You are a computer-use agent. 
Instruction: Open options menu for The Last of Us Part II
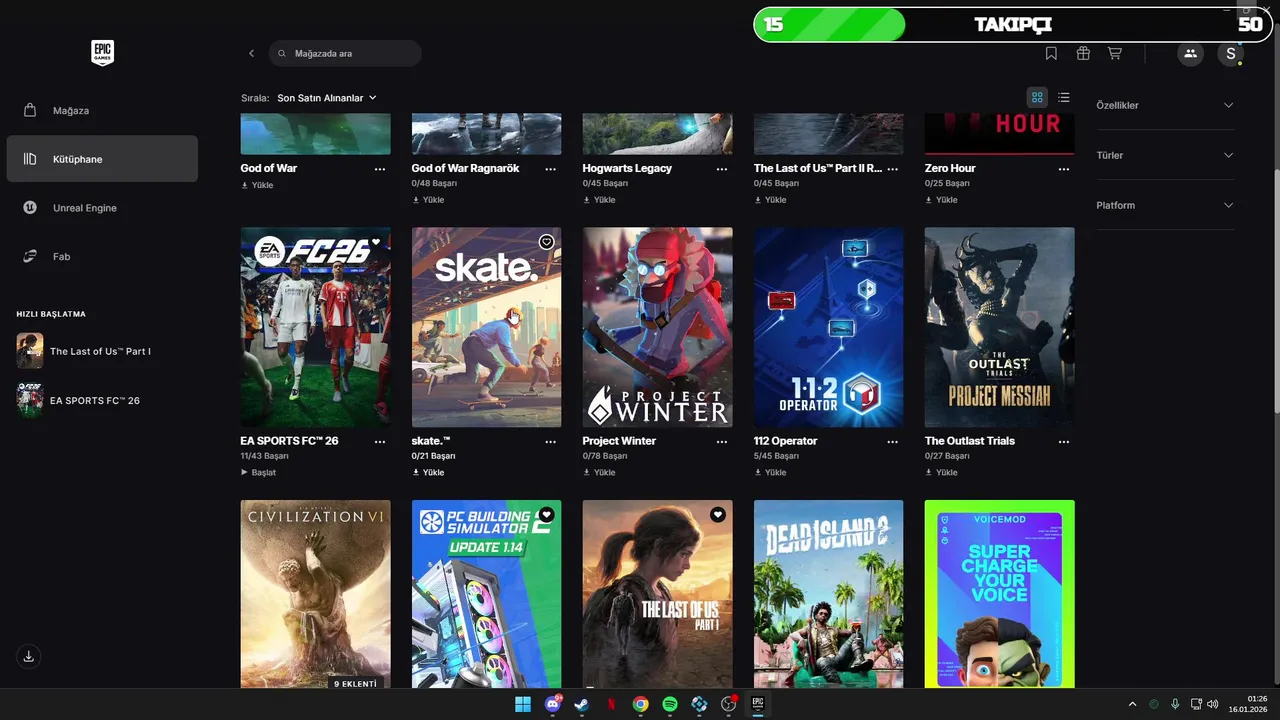coord(893,169)
